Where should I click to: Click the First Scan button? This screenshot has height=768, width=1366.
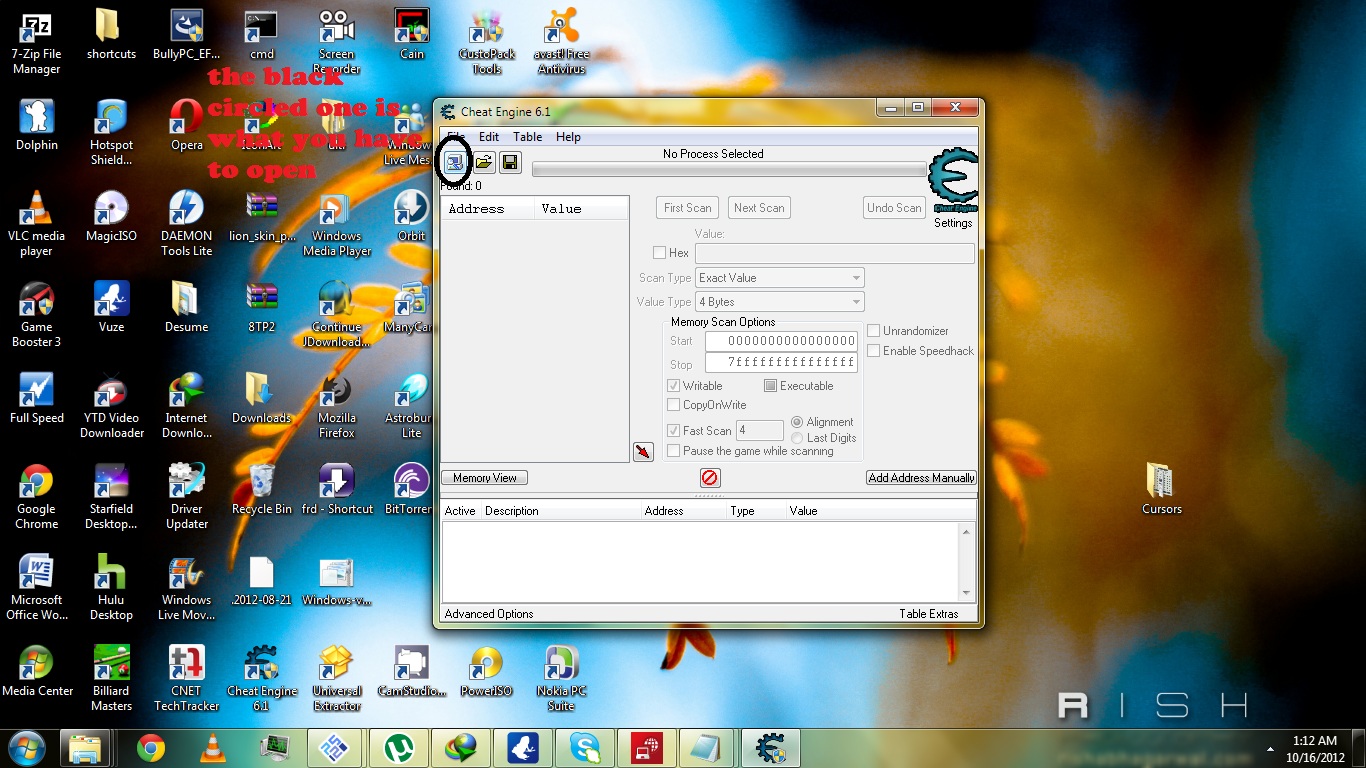688,208
